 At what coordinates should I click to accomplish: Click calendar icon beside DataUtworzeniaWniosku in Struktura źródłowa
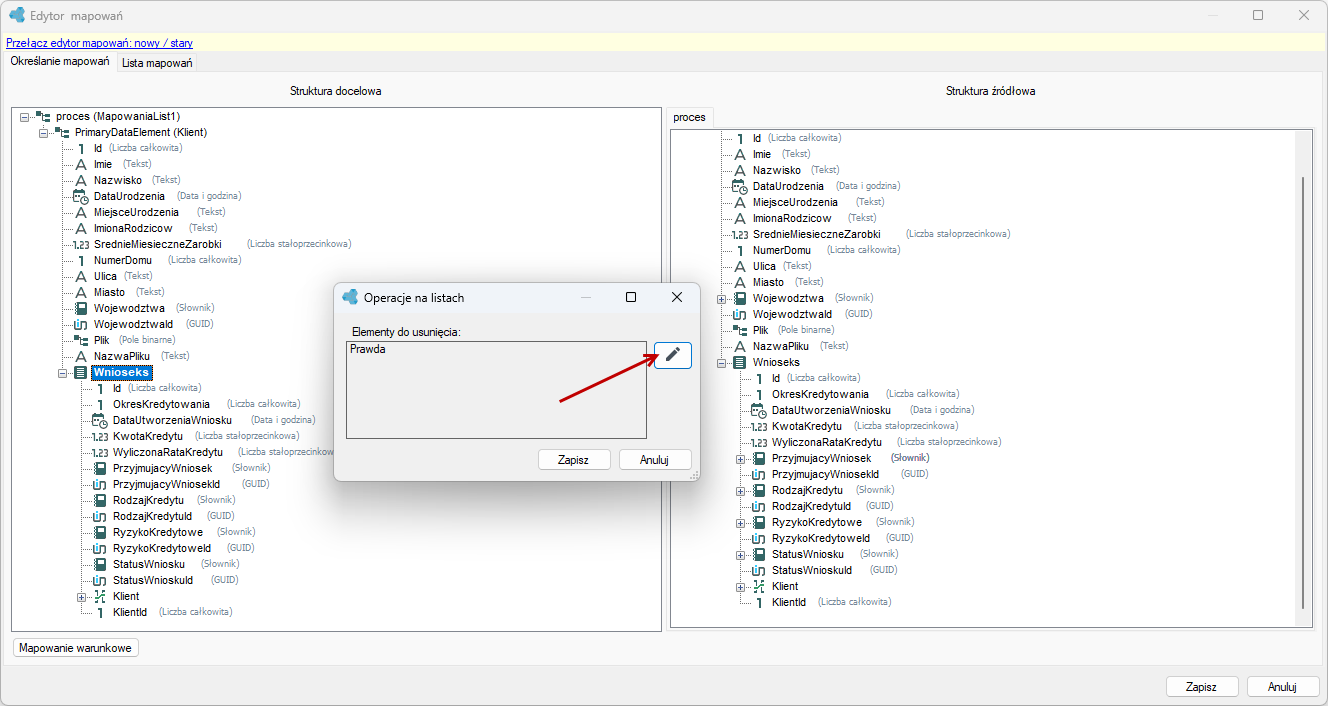760,410
